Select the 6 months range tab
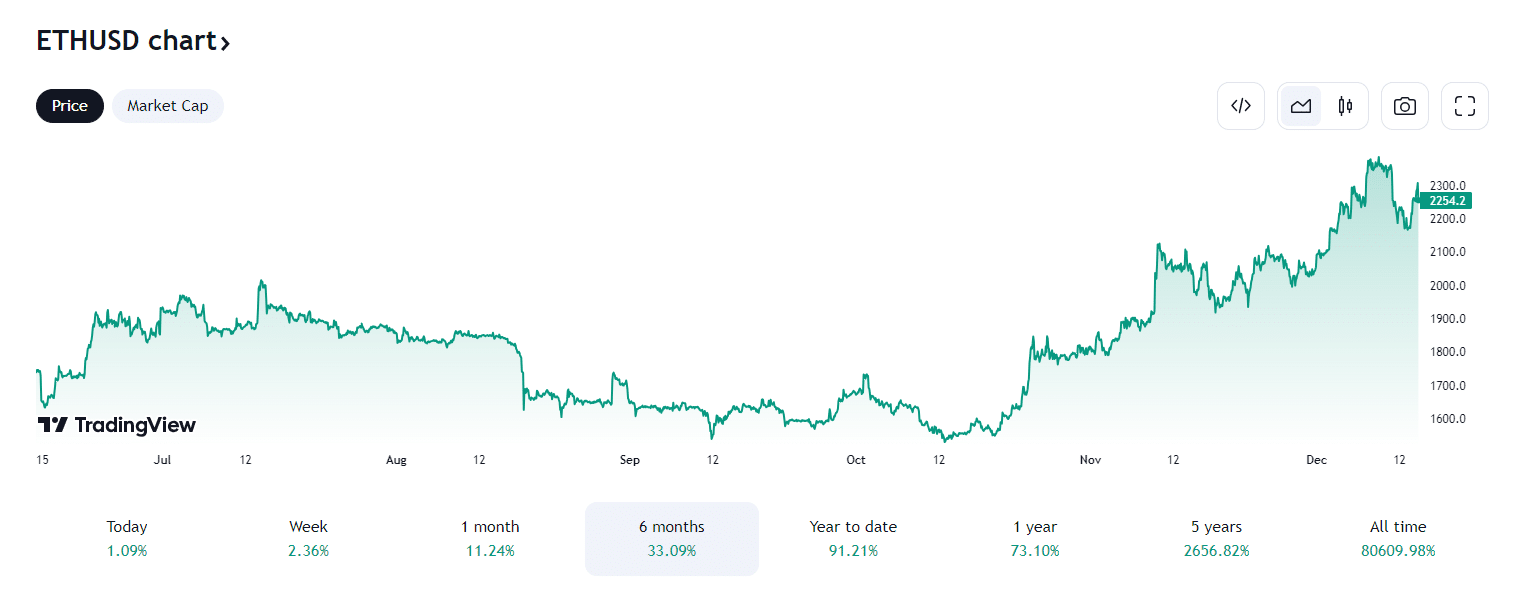This screenshot has height=593, width=1520. click(671, 538)
